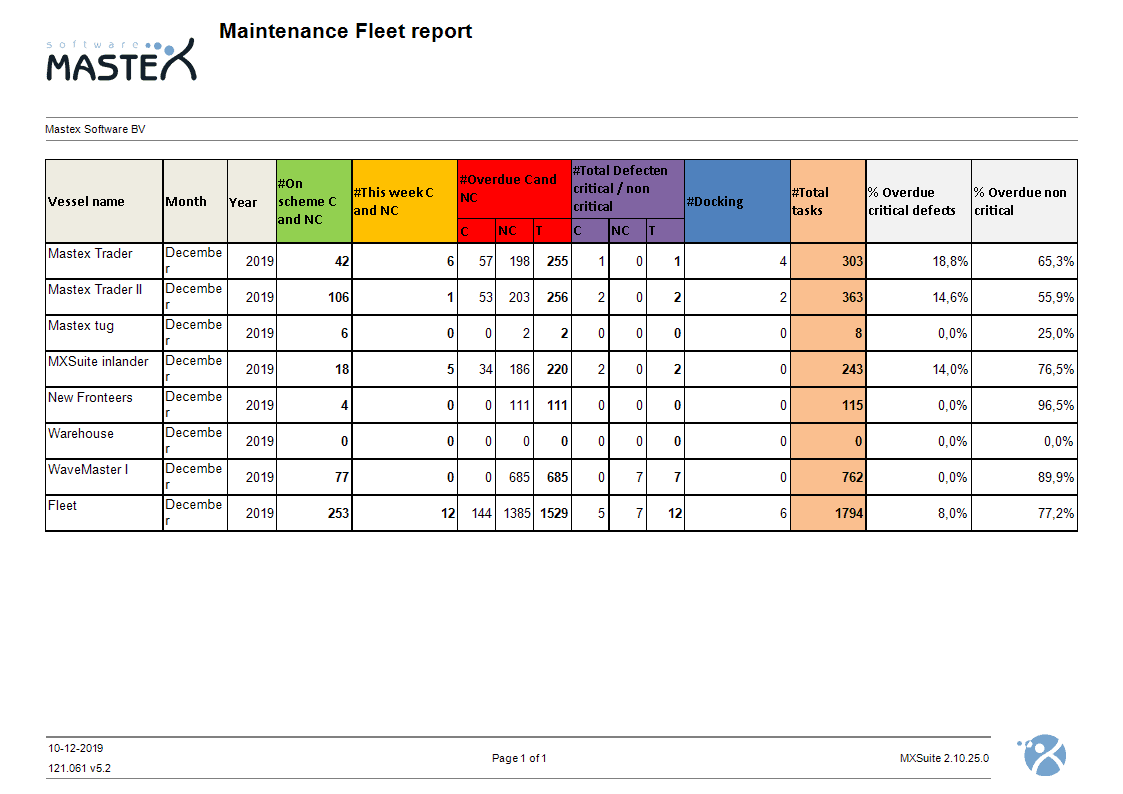Click the green '#On scheme C and NC' header
This screenshot has width=1123, height=794.
(313, 201)
